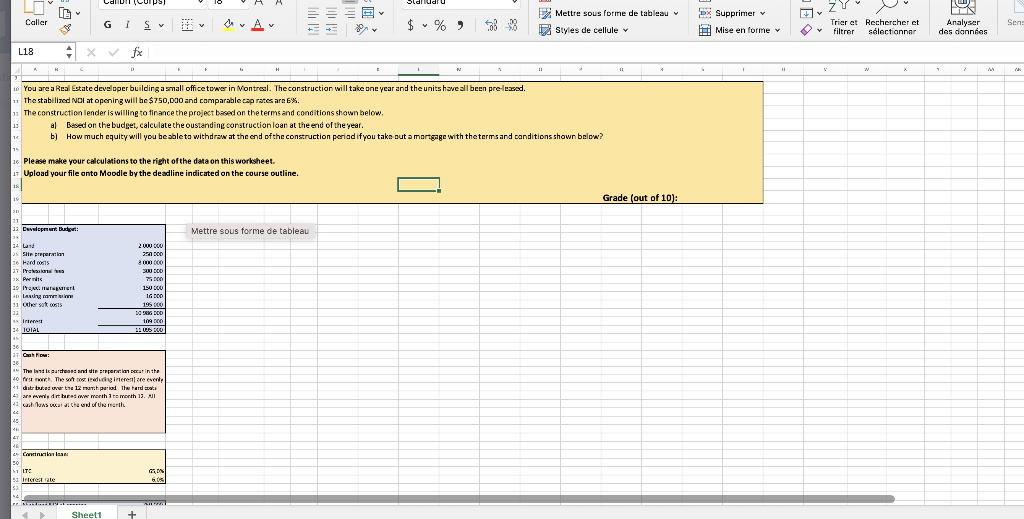Click the copy icon beside Coller
Screen dimensions: 1024x519
click(65, 12)
